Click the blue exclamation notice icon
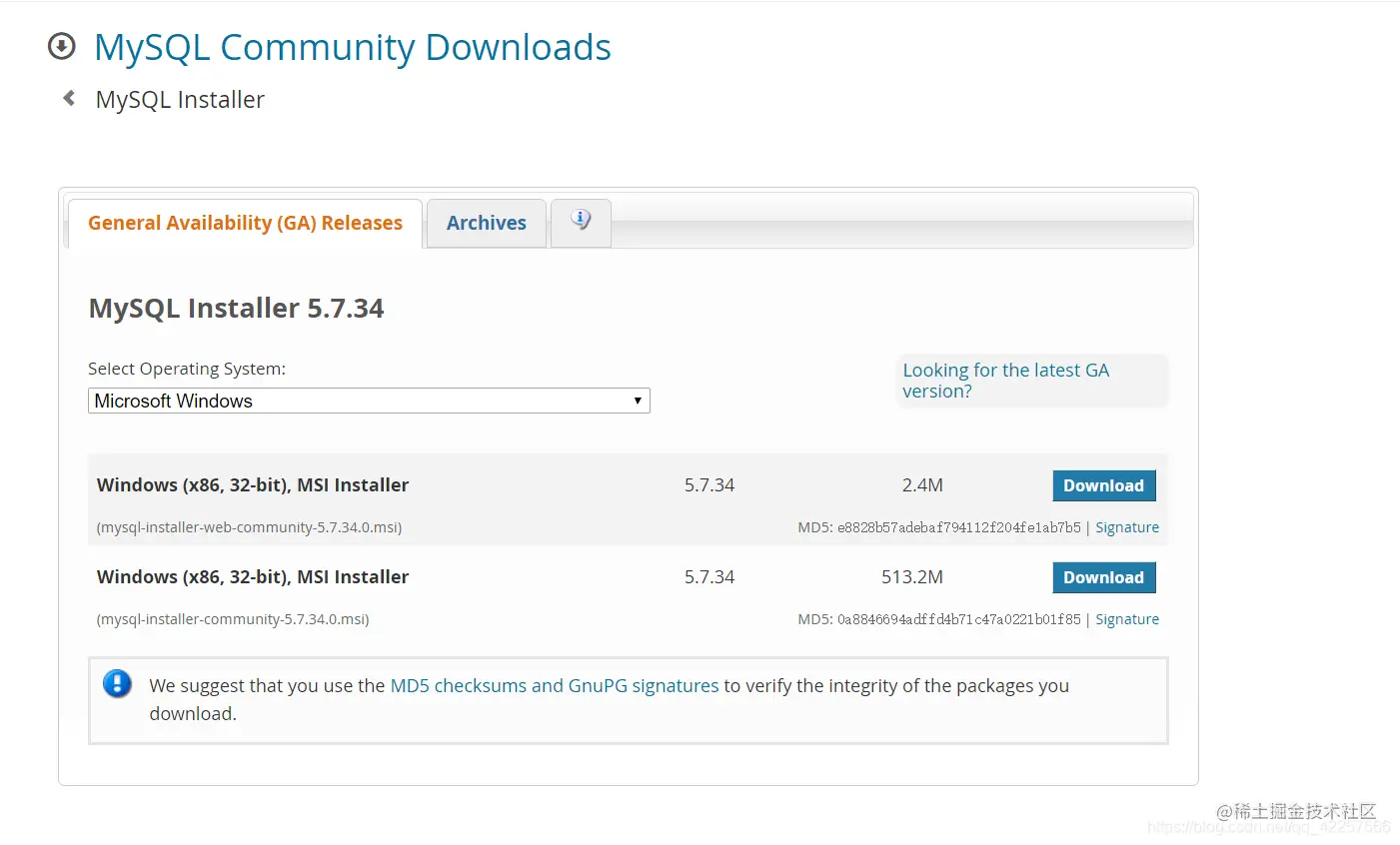1400x845 pixels. (117, 684)
